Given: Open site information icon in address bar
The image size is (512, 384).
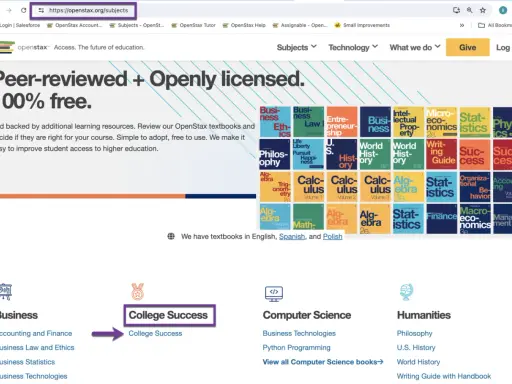Looking at the screenshot, I should pos(41,10).
